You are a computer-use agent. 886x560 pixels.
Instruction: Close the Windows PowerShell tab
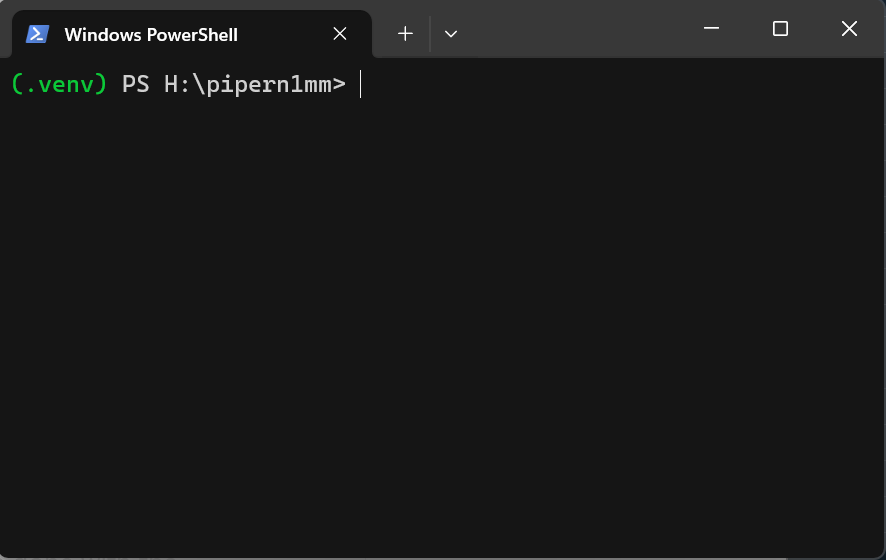[x=340, y=34]
